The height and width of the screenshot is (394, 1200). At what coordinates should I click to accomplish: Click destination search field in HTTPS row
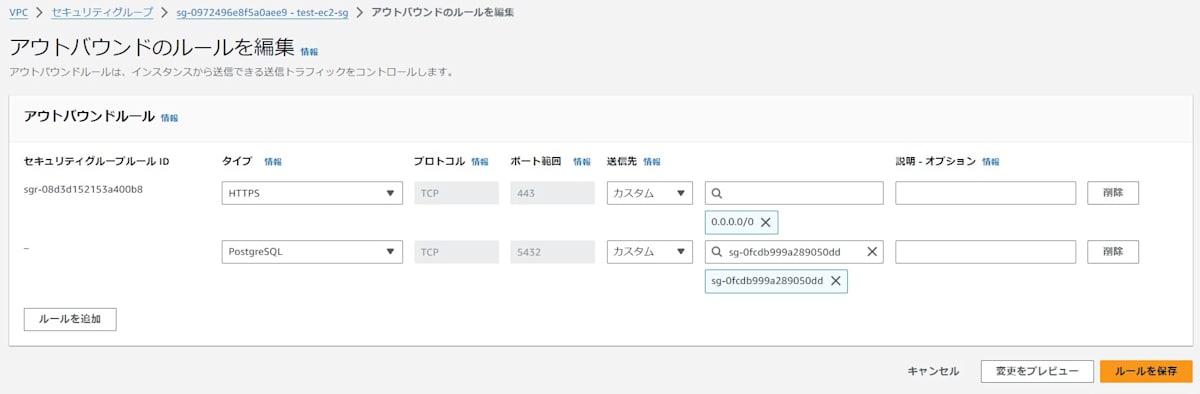[x=794, y=193]
